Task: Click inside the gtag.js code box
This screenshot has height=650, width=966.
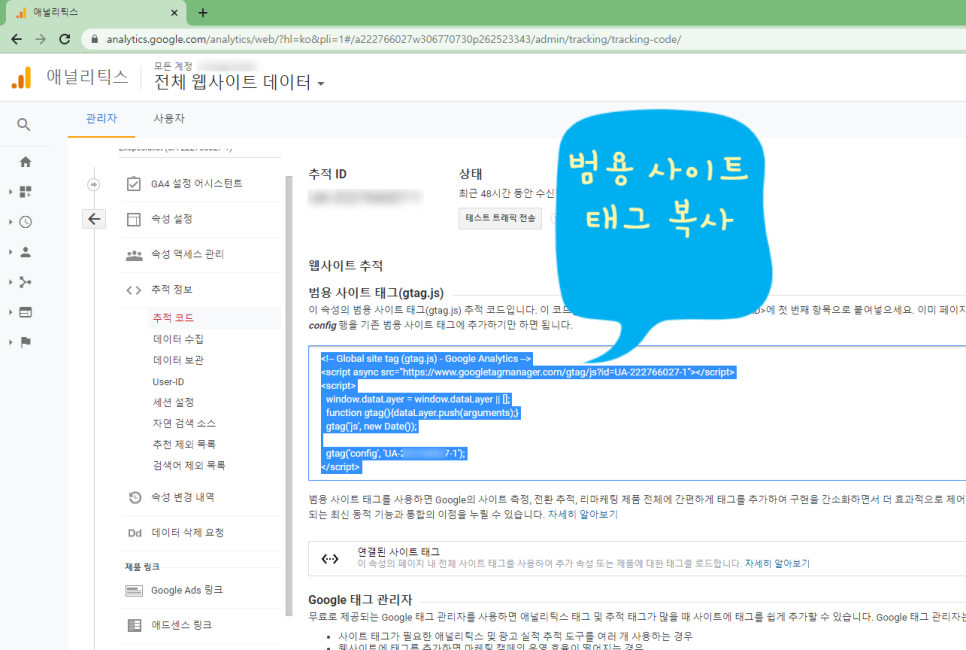Action: click(x=637, y=413)
